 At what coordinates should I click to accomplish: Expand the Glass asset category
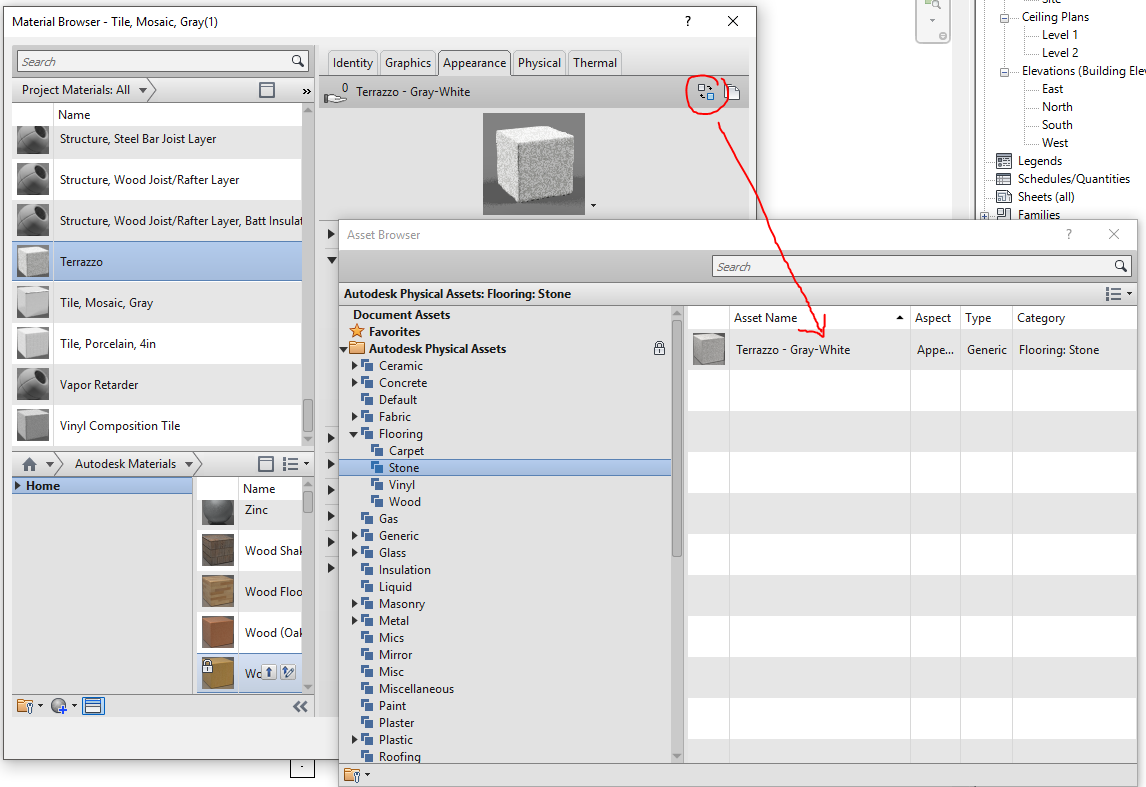click(354, 552)
